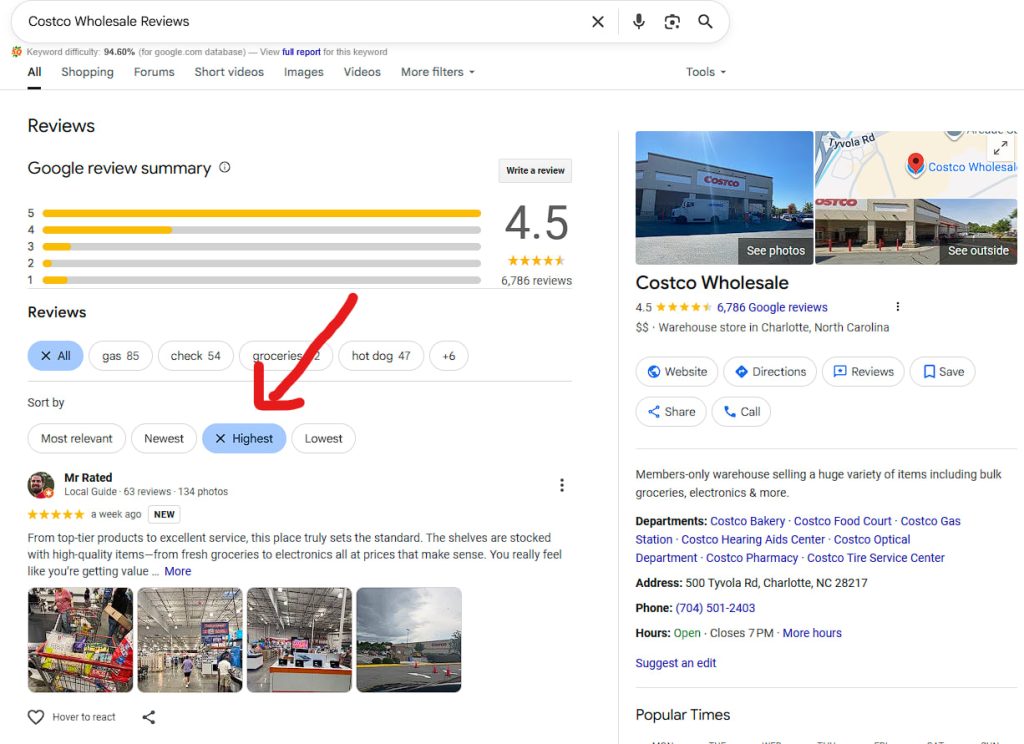Open the Costco Website button
Screen dimensions: 1024x744
[677, 372]
